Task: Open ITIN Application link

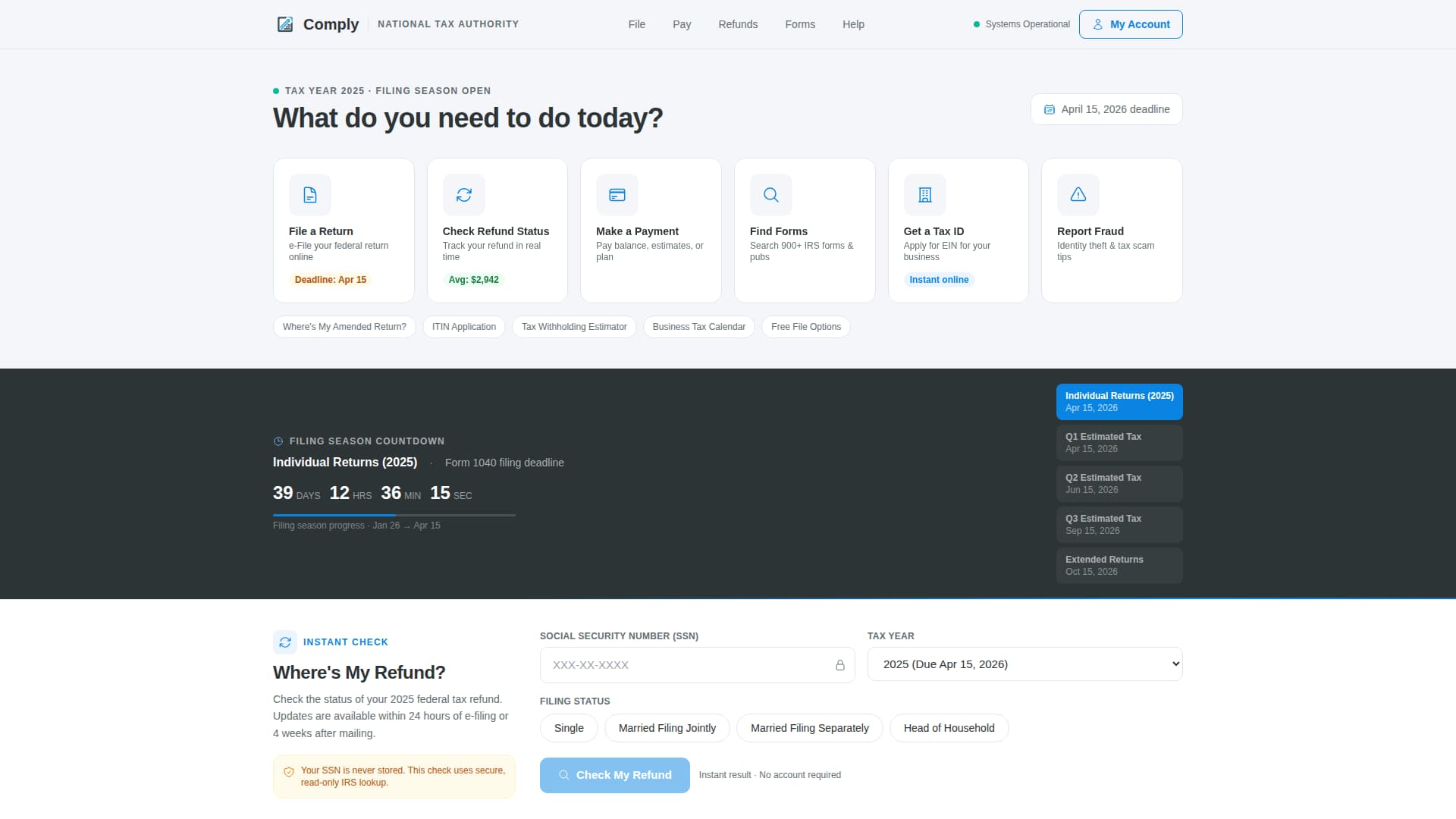Action: pos(464,327)
